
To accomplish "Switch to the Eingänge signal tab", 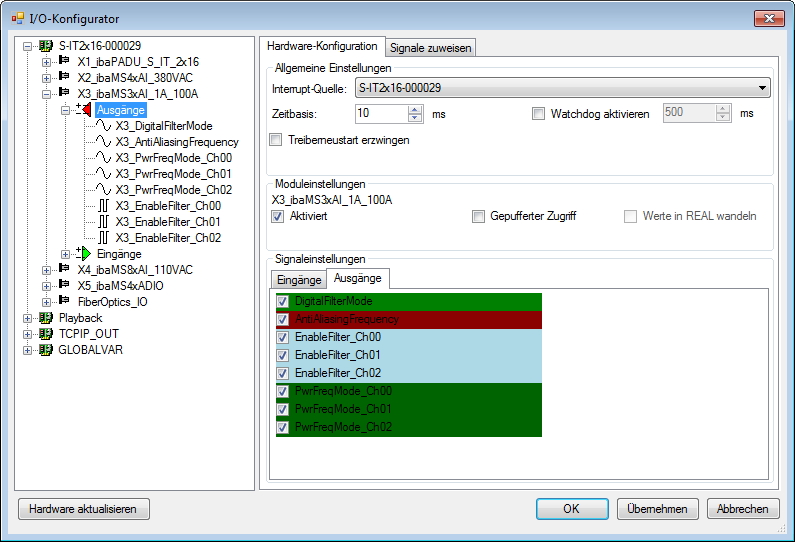I will (x=299, y=279).
